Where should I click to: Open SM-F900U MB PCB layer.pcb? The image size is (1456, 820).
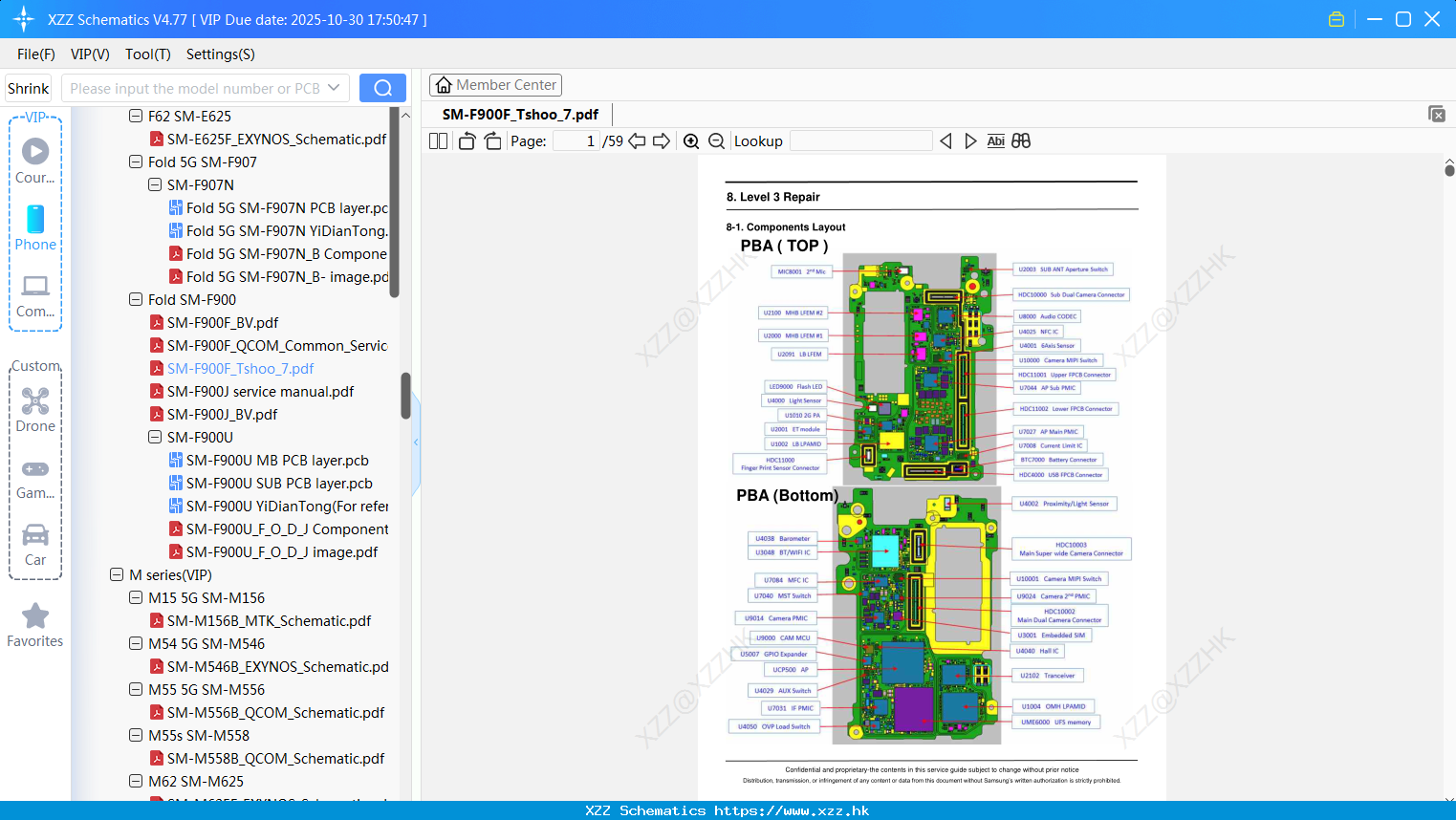pyautogui.click(x=269, y=460)
